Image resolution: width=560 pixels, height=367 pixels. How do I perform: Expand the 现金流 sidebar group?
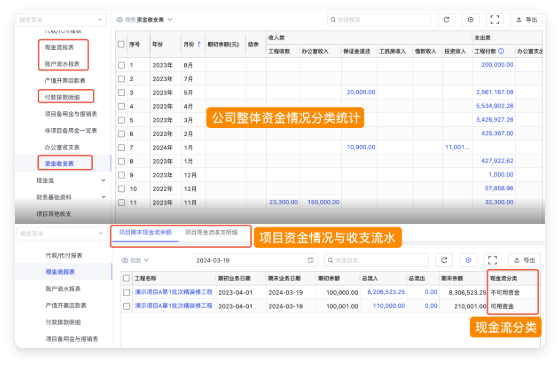point(103,180)
